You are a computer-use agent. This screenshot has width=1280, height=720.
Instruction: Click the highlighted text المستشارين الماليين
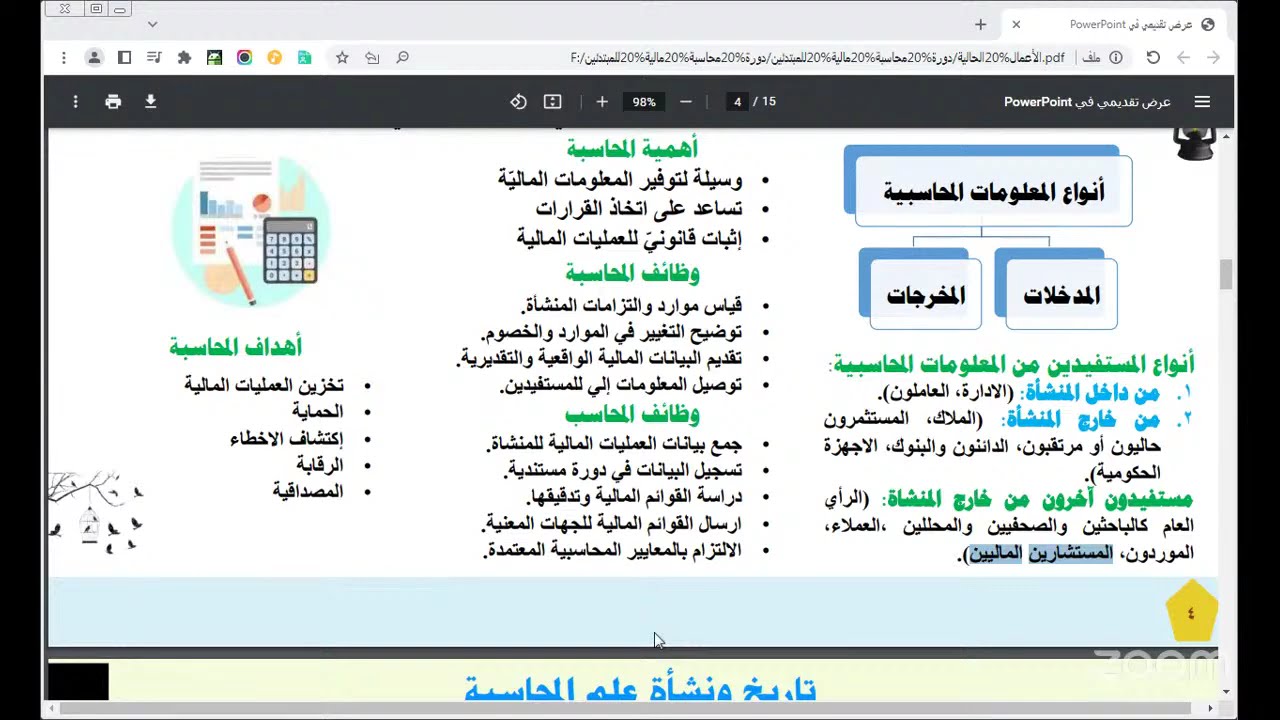[x=1040, y=553]
